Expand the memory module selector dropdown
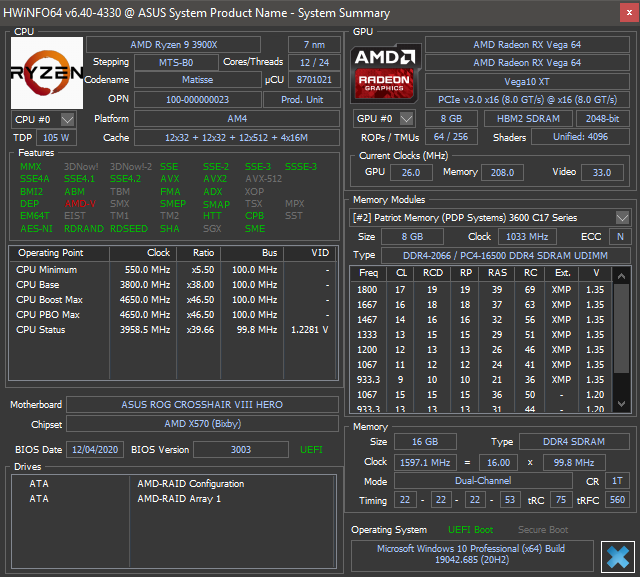Viewport: 640px width, 577px height. pyautogui.click(x=622, y=217)
